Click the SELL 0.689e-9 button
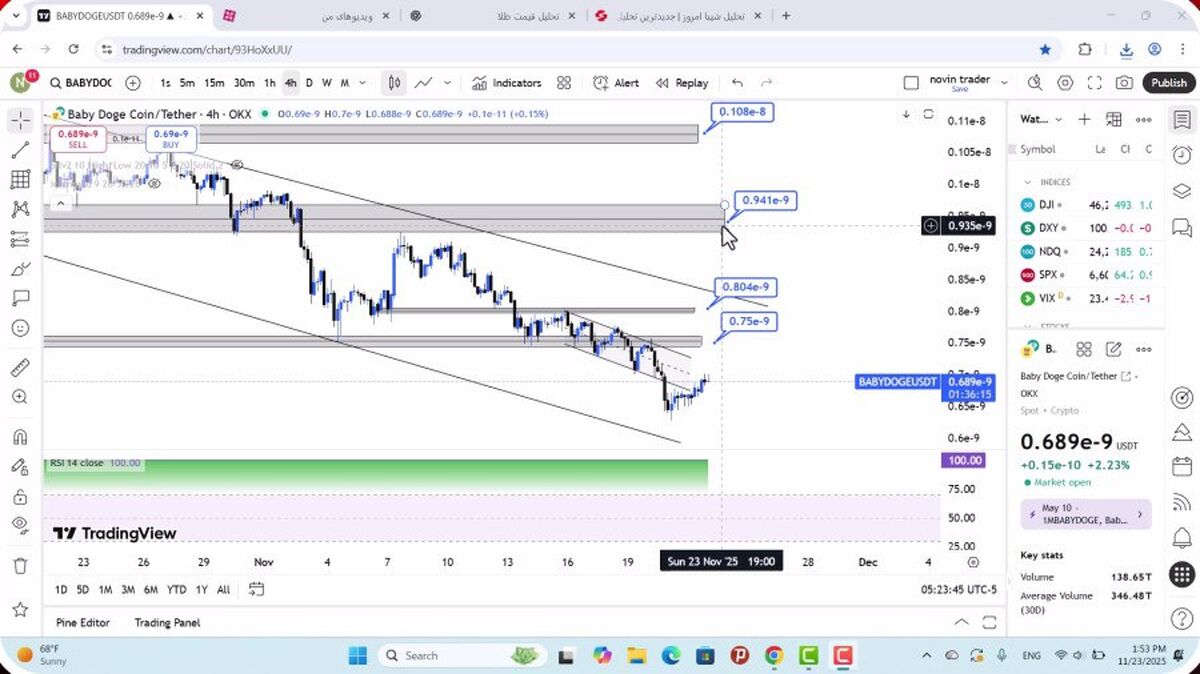The height and width of the screenshot is (674, 1200). [x=77, y=139]
